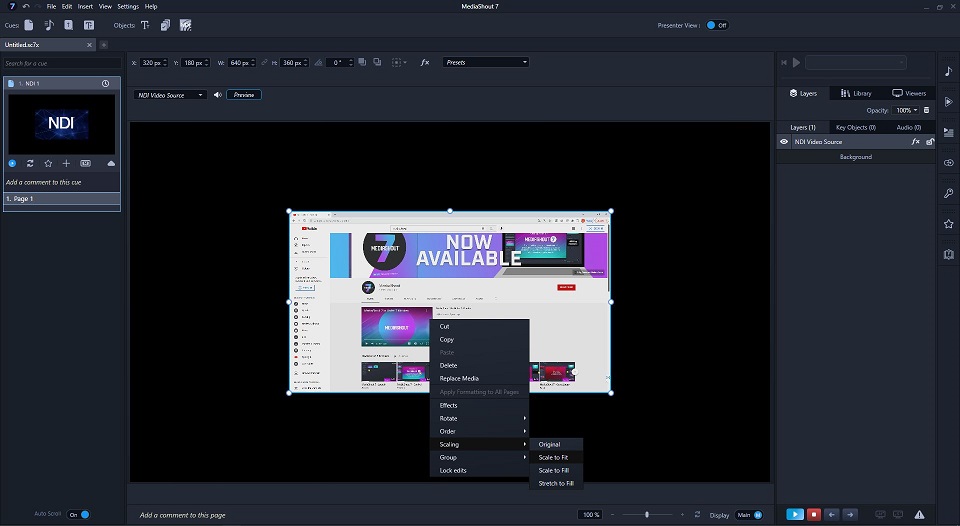The width and height of the screenshot is (960, 526).
Task: Click the Preview button
Action: tap(244, 95)
